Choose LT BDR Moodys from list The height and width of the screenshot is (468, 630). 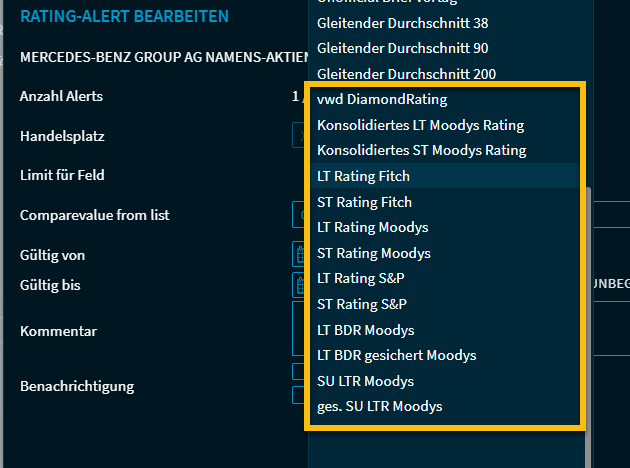click(x=365, y=330)
